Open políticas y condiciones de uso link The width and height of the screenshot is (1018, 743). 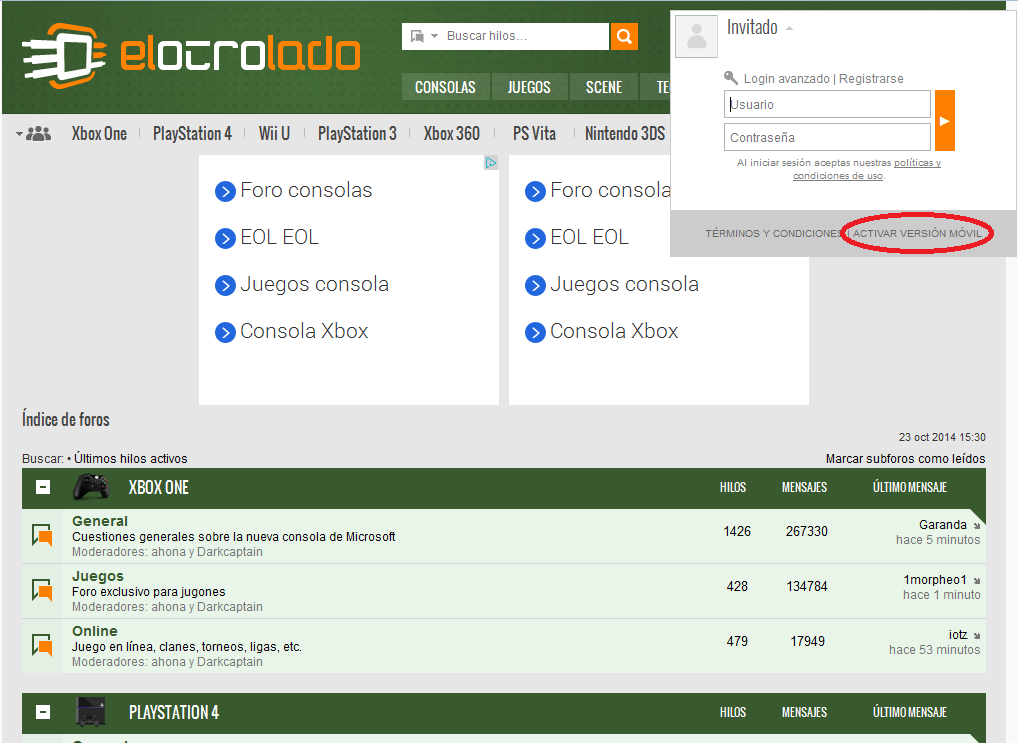pyautogui.click(x=867, y=169)
